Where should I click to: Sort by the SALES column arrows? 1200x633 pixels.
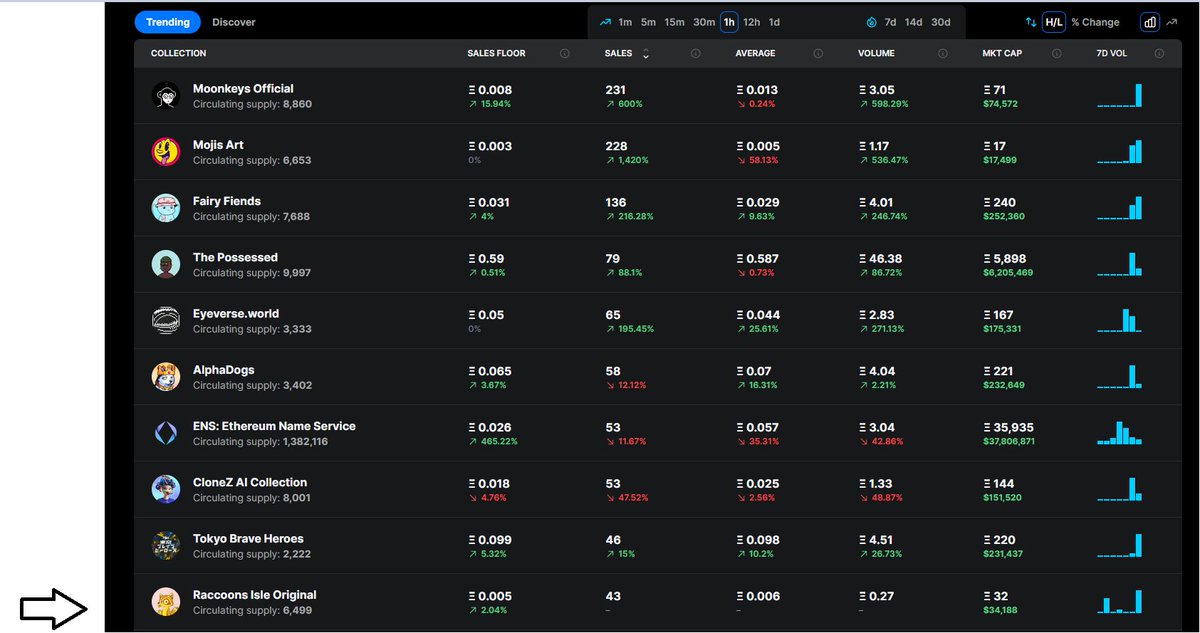pos(645,54)
